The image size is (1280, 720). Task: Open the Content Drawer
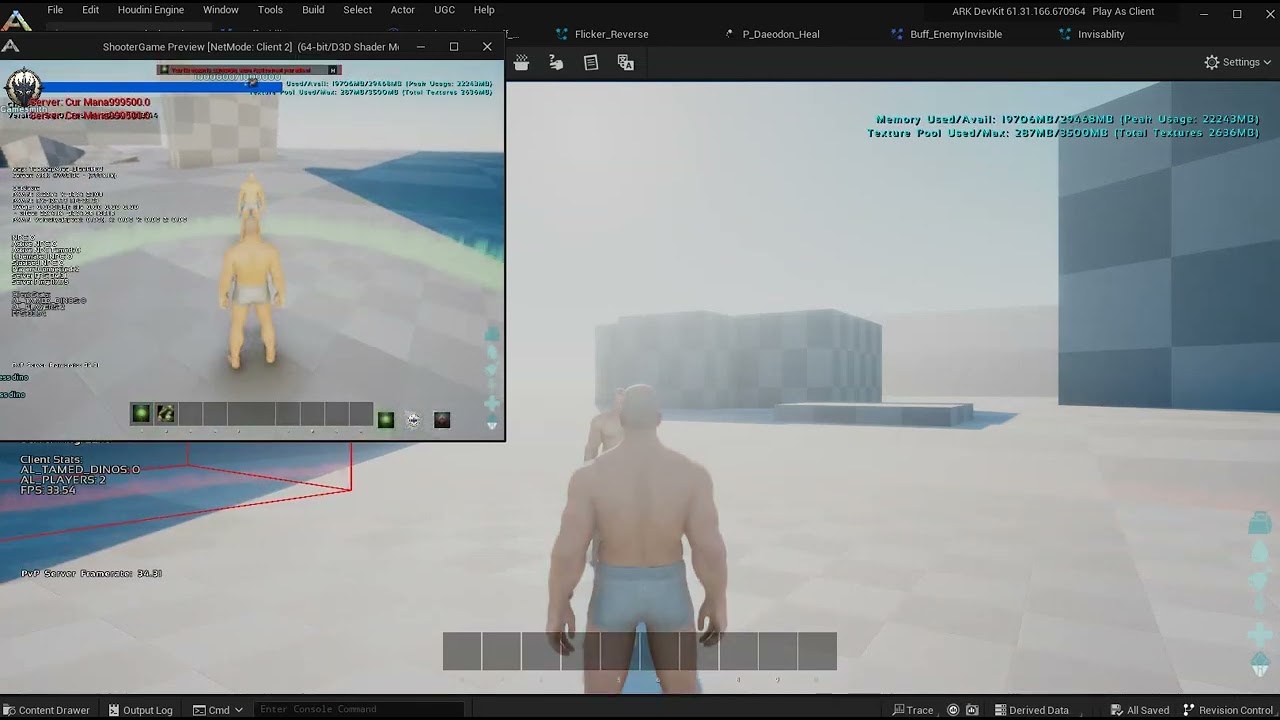[x=46, y=710]
